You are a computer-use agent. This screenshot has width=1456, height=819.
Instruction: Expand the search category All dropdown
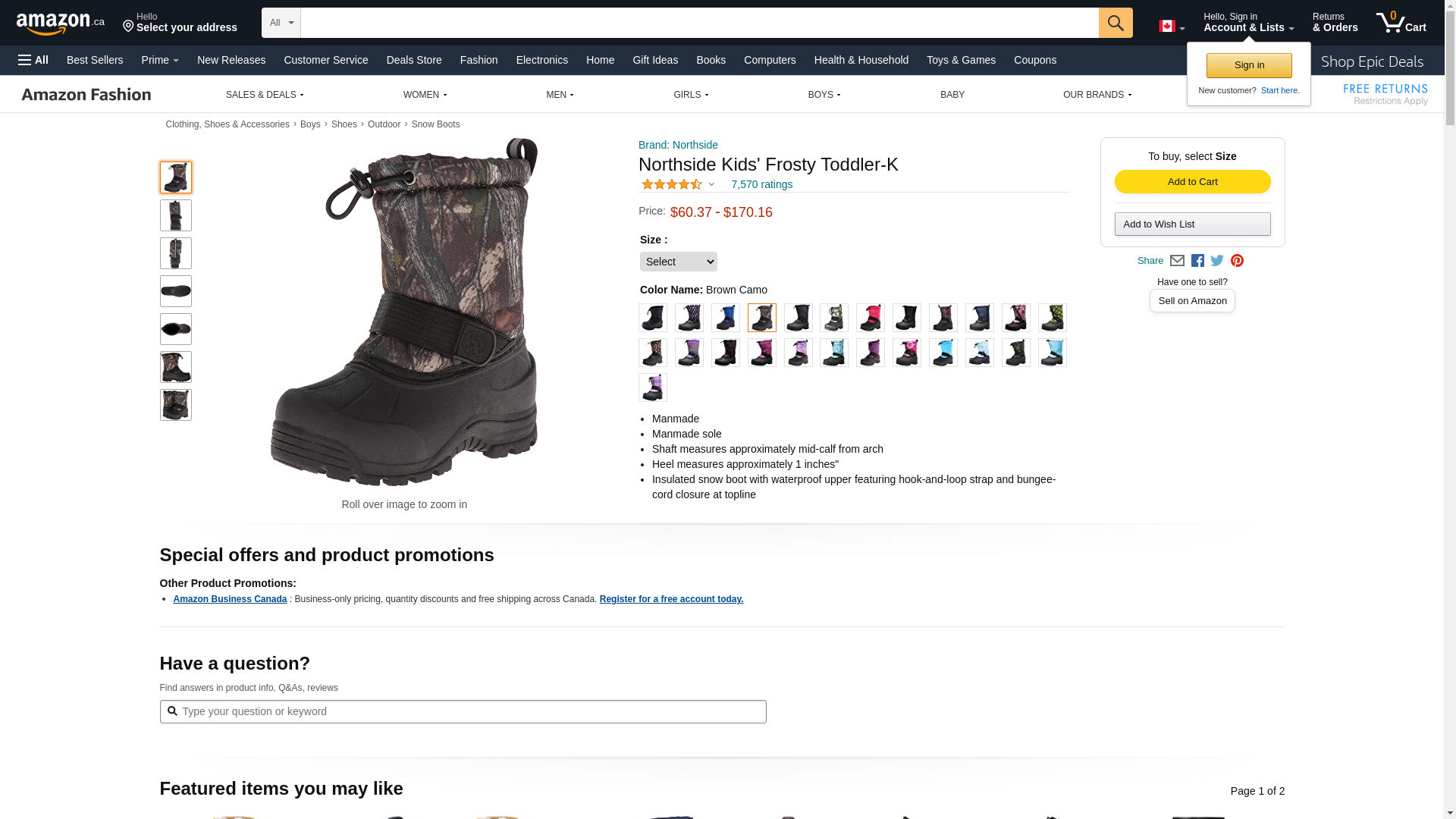(281, 23)
